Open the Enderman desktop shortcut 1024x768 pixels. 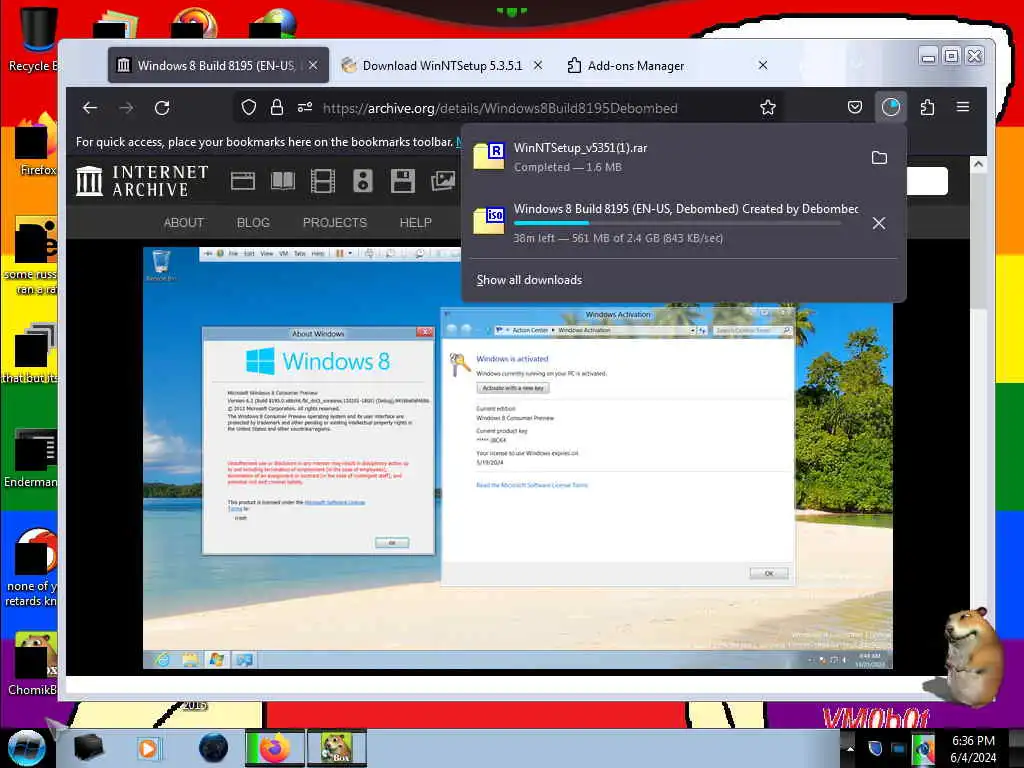[31, 458]
